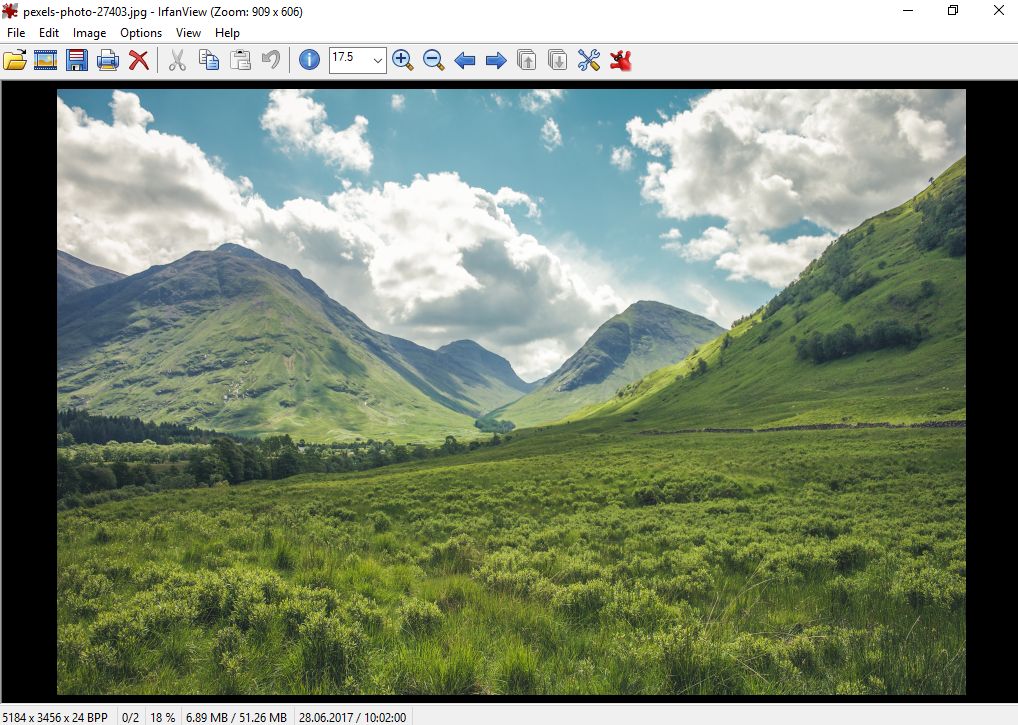Open the View menu

[x=188, y=32]
